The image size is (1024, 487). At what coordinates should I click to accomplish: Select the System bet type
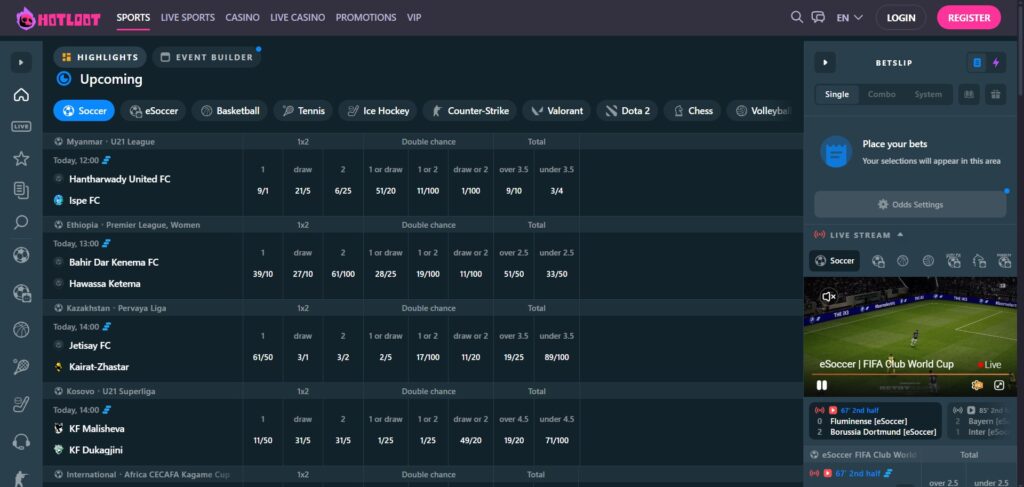(928, 94)
